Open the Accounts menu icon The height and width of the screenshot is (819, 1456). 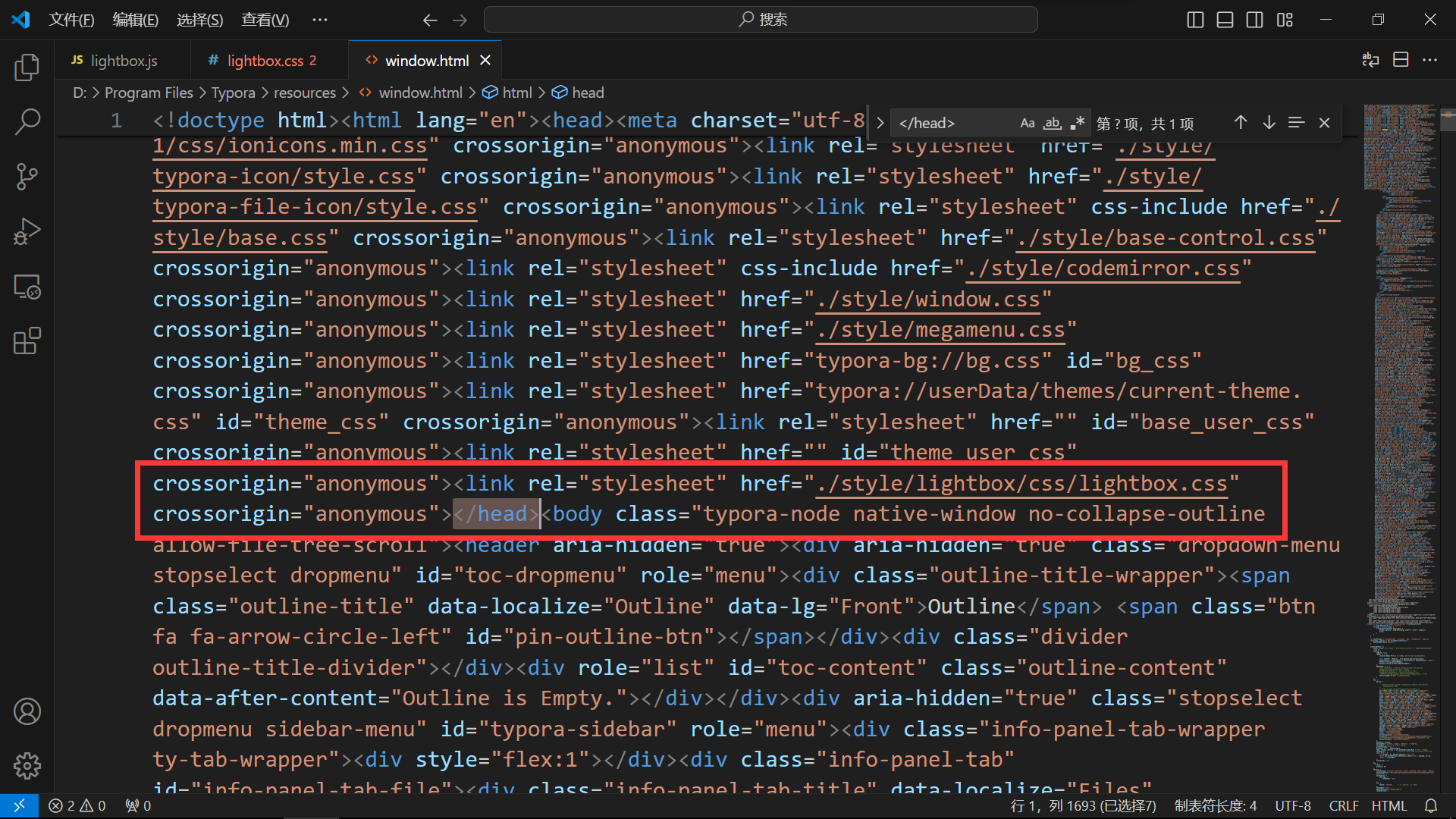27,711
